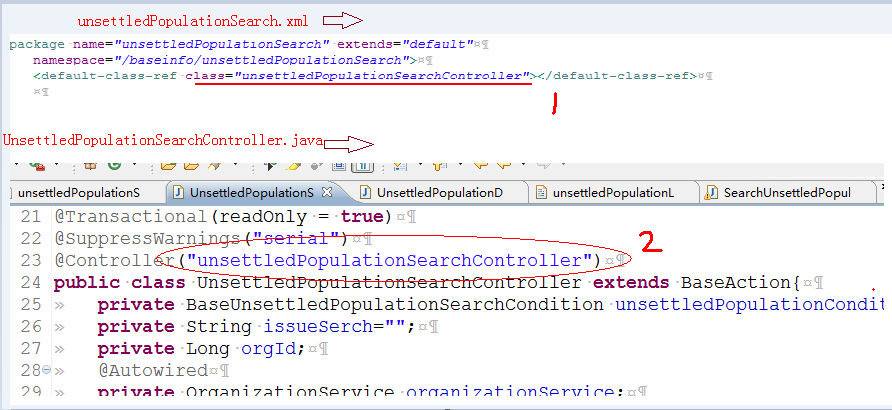Click the opening default-class-ref tag in XML
The height and width of the screenshot is (410, 892).
pos(106,75)
